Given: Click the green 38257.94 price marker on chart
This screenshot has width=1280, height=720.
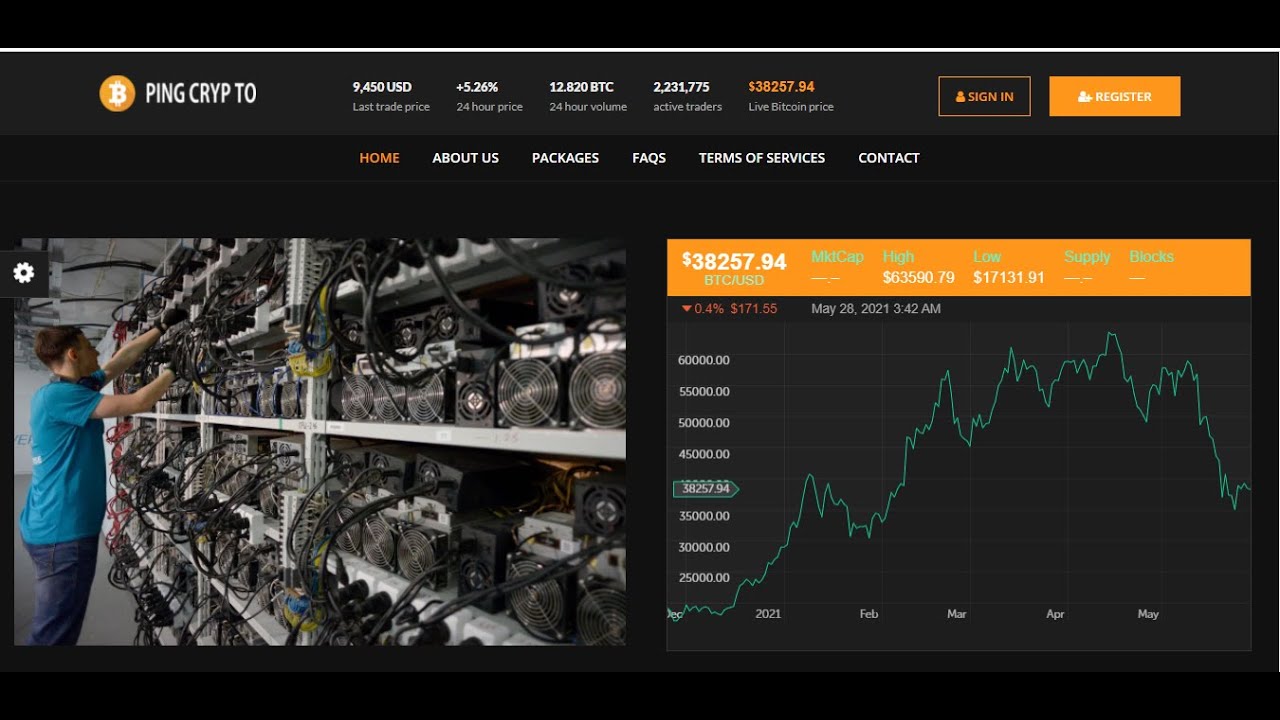Looking at the screenshot, I should (x=706, y=489).
